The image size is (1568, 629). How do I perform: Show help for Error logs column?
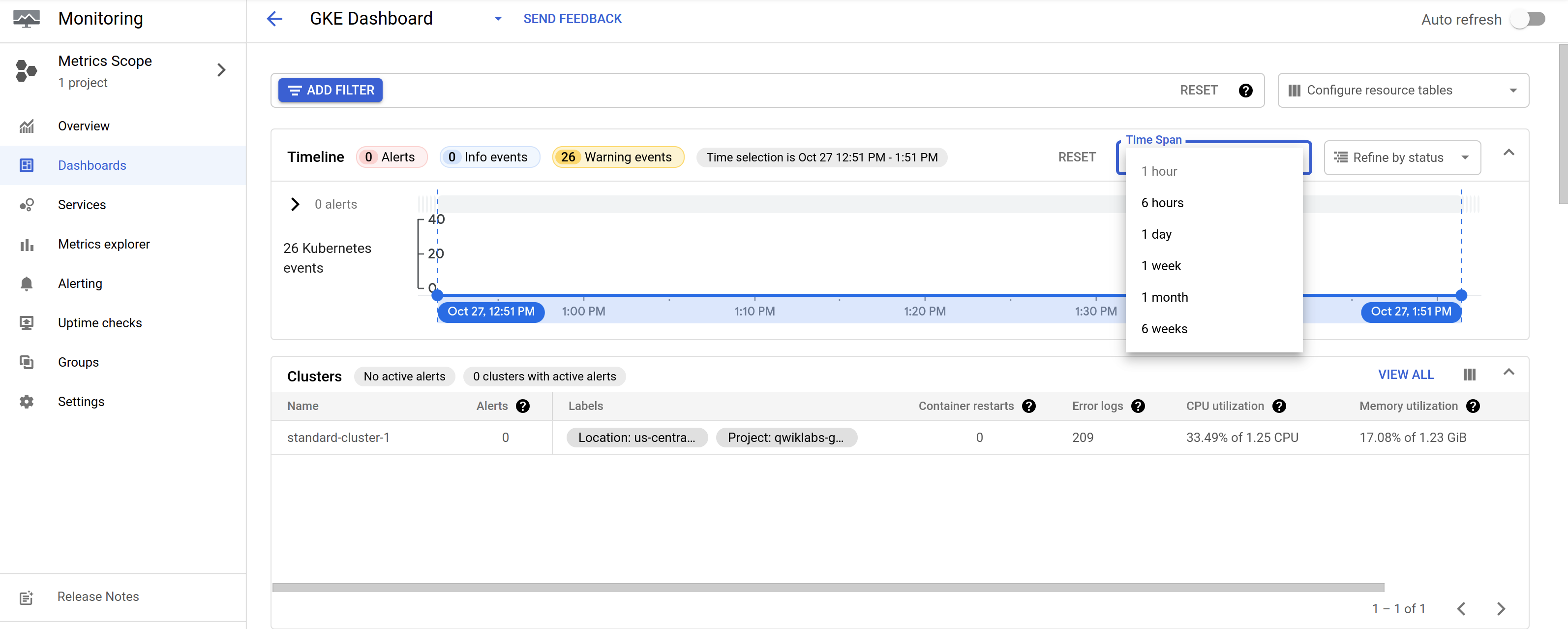tap(1138, 406)
